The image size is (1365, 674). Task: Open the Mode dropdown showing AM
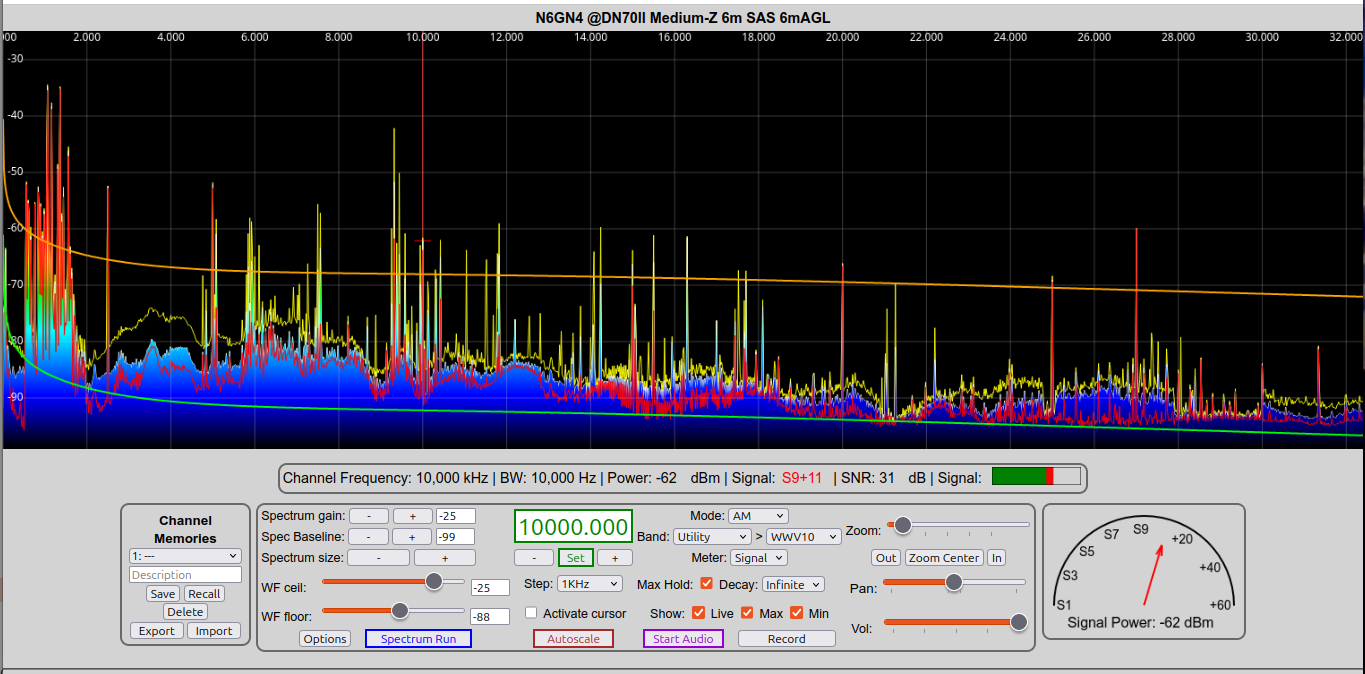tap(758, 516)
